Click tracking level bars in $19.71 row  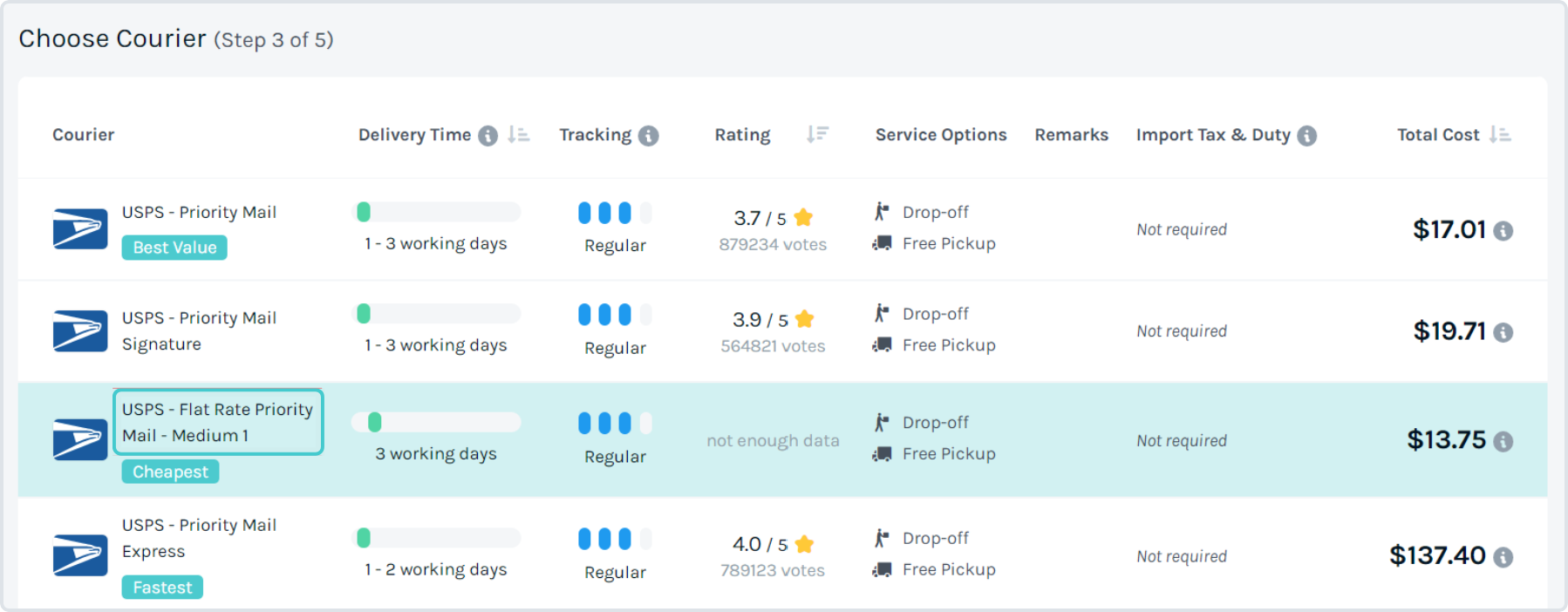pos(615,314)
